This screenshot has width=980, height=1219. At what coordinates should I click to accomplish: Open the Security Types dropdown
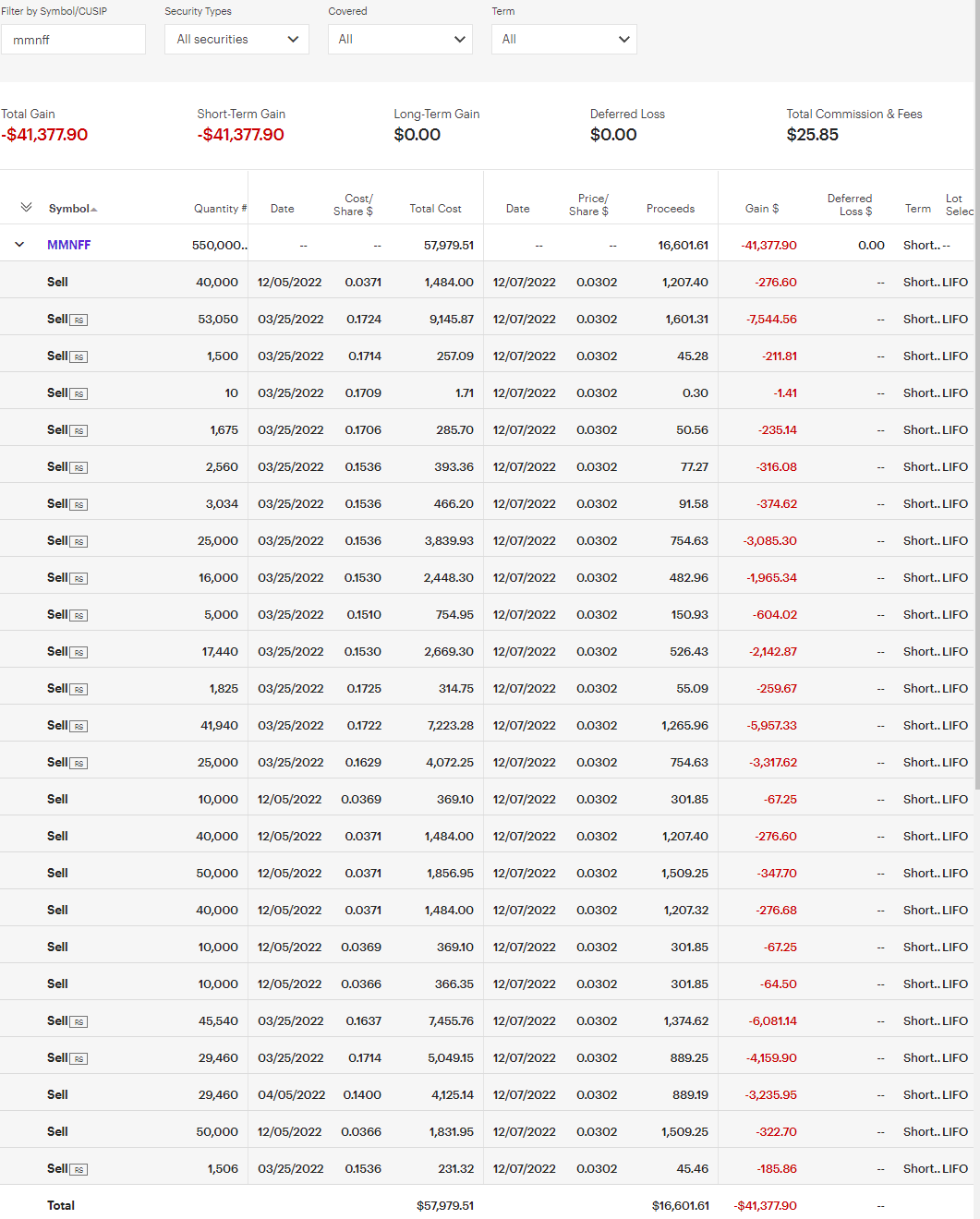(236, 39)
